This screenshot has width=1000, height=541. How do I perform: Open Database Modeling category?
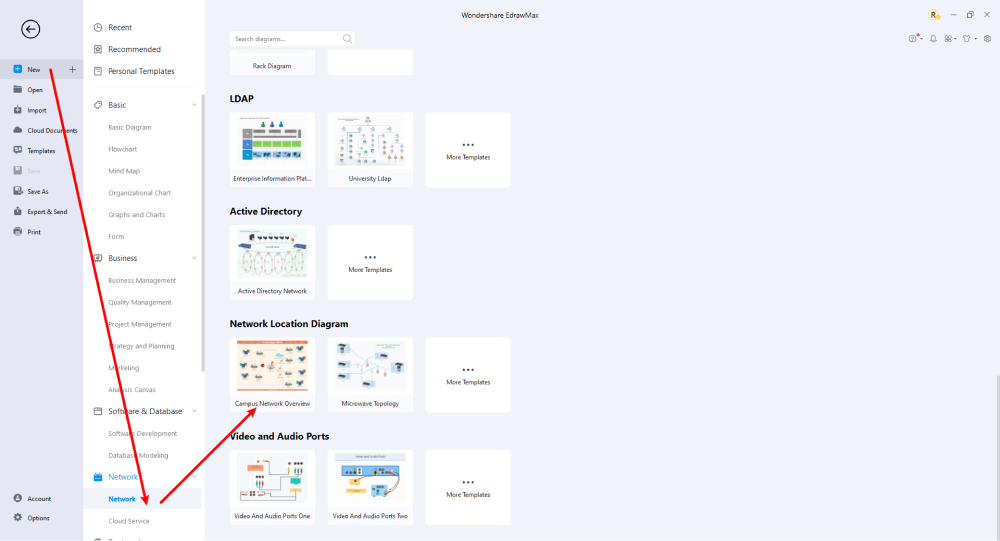138,455
